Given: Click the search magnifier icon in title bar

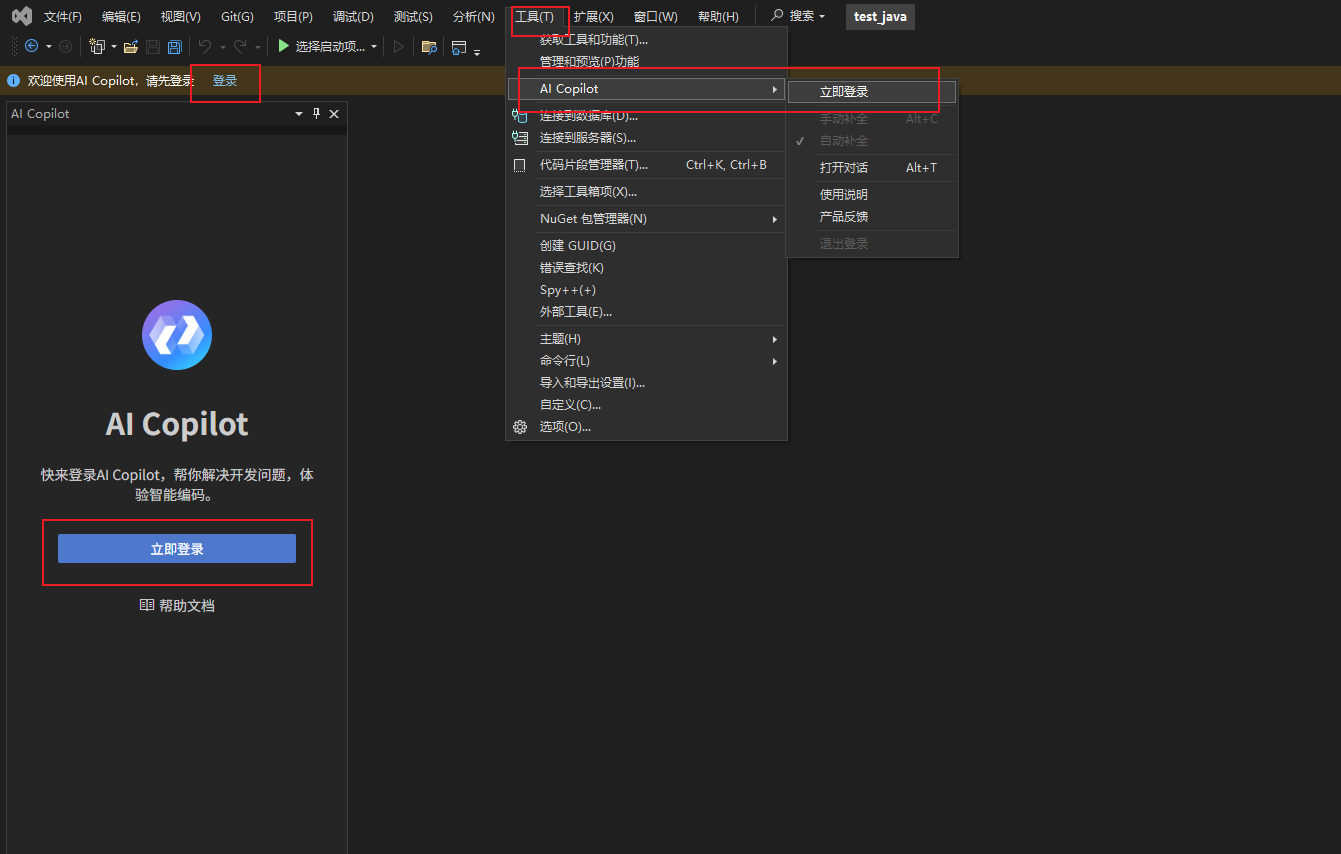Looking at the screenshot, I should pos(777,16).
